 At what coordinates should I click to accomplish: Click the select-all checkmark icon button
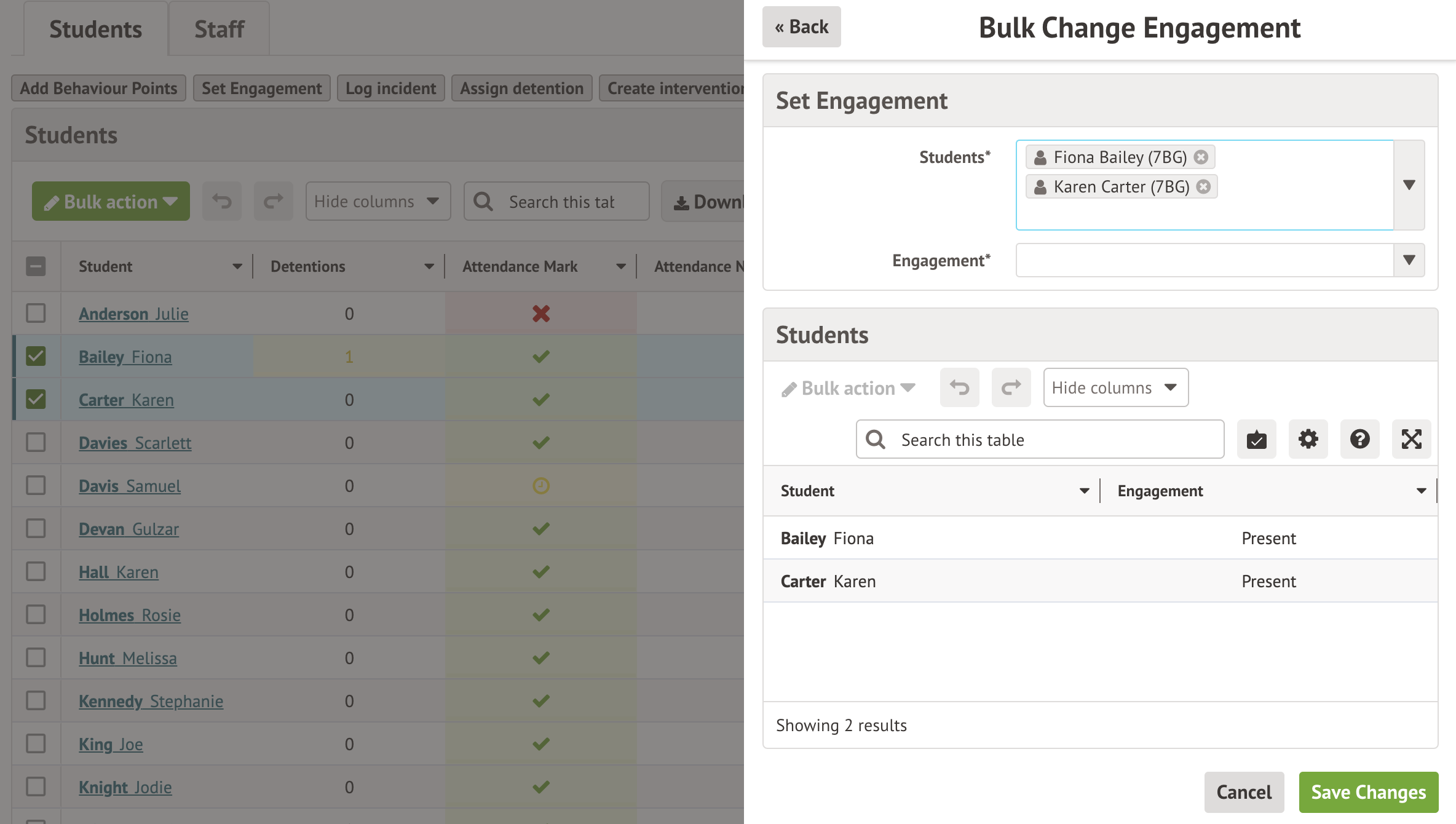[1256, 440]
